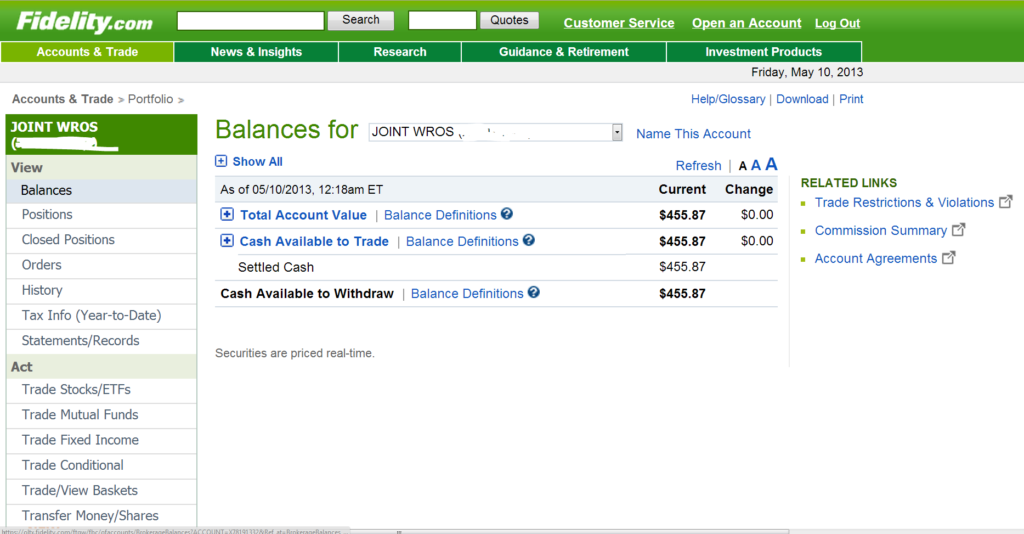Set text size to medium A
Viewport: 1024px width, 534px height.
[756, 165]
